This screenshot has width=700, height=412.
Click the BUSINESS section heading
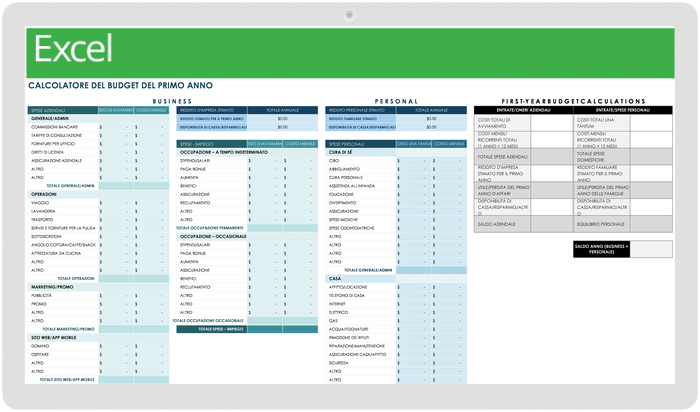click(x=172, y=101)
